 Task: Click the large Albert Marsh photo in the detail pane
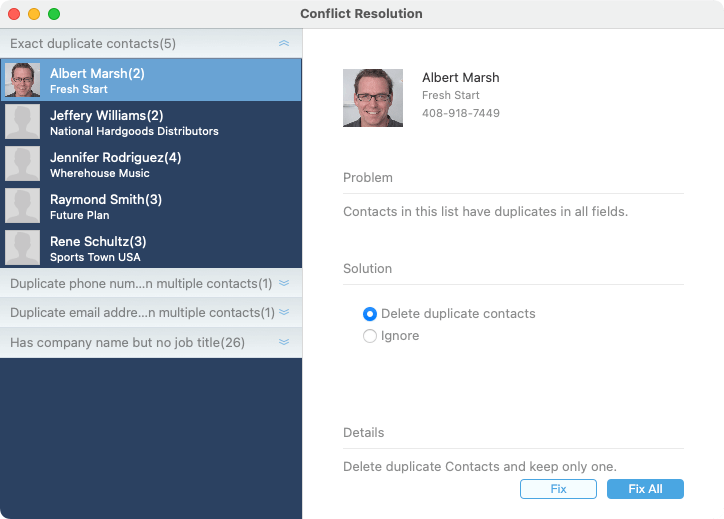pos(373,98)
